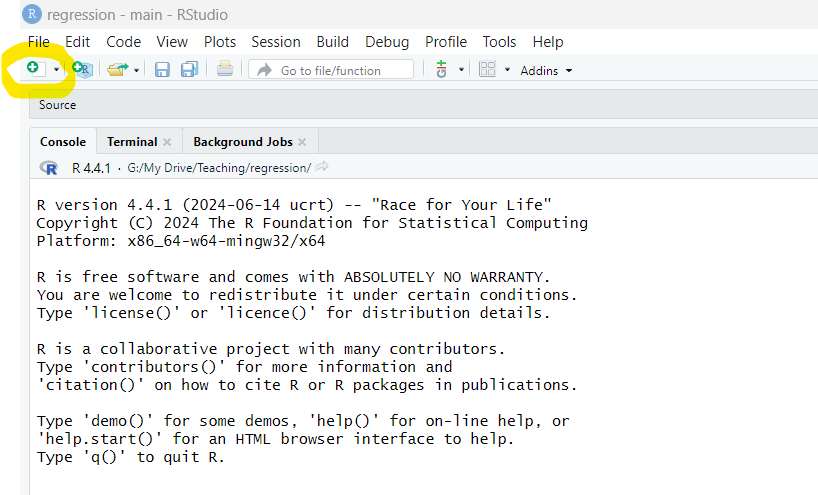Click the 'Platform: x86_64-w64-mingw32/x64' line

[181, 241]
